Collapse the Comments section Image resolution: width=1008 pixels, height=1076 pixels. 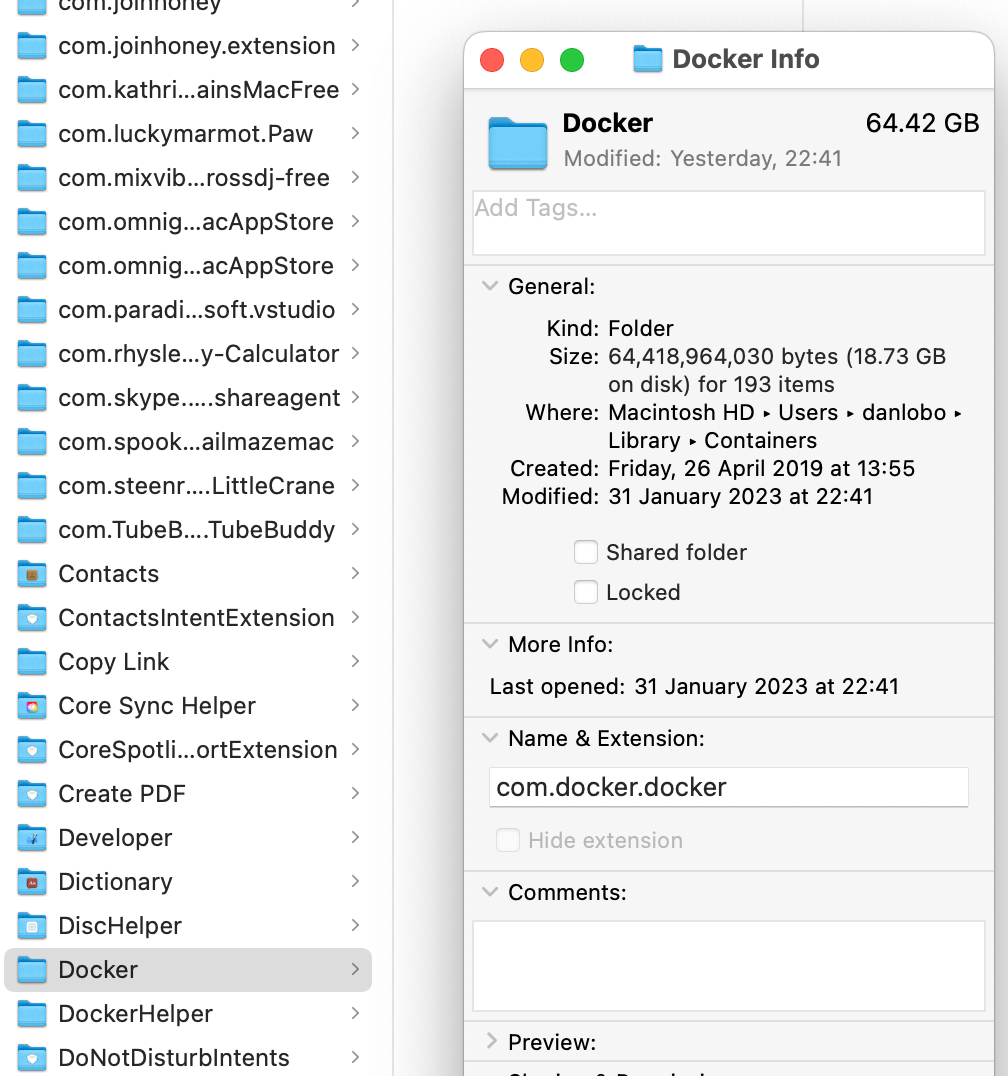pyautogui.click(x=490, y=891)
